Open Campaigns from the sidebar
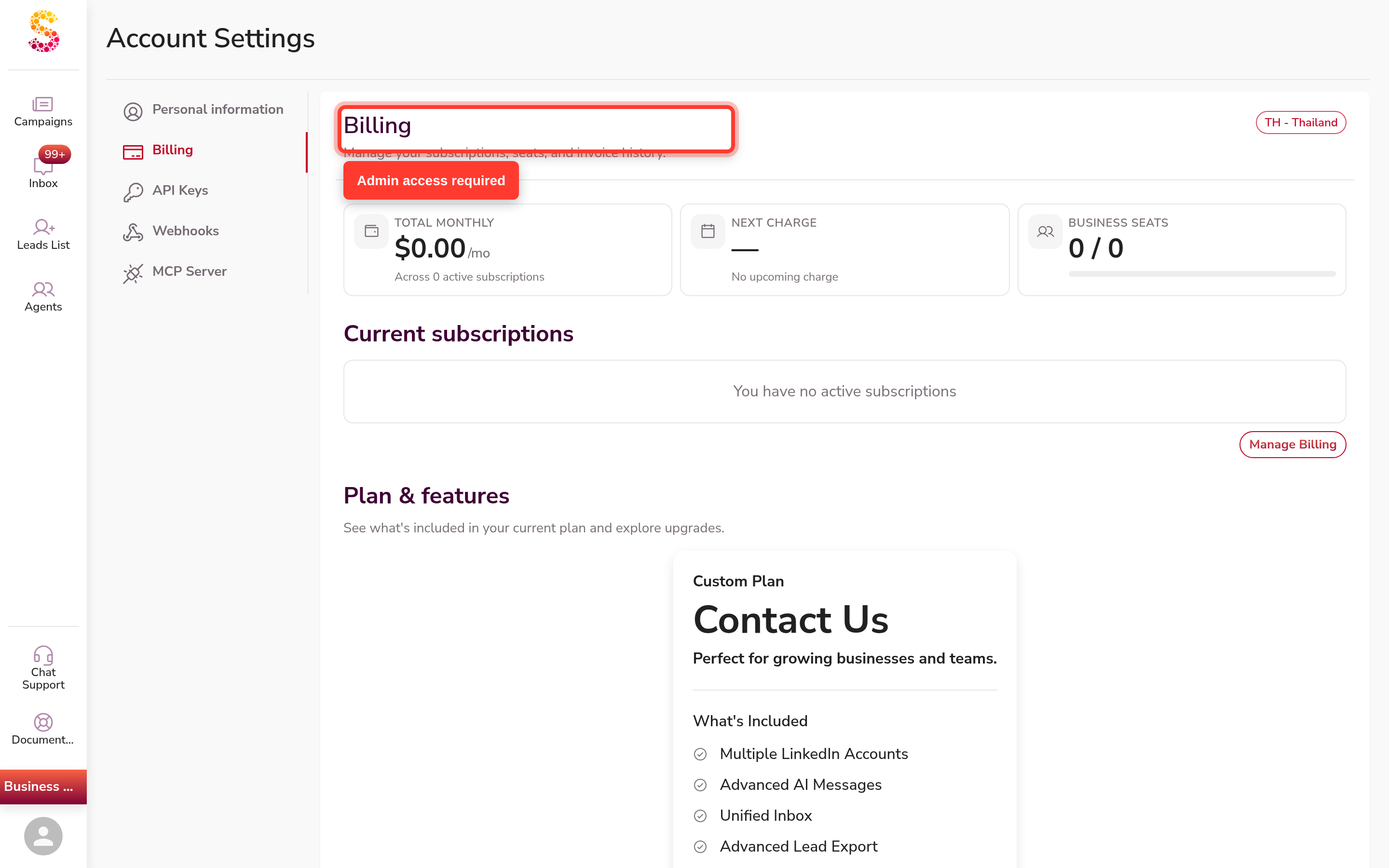1389x868 pixels. tap(43, 112)
